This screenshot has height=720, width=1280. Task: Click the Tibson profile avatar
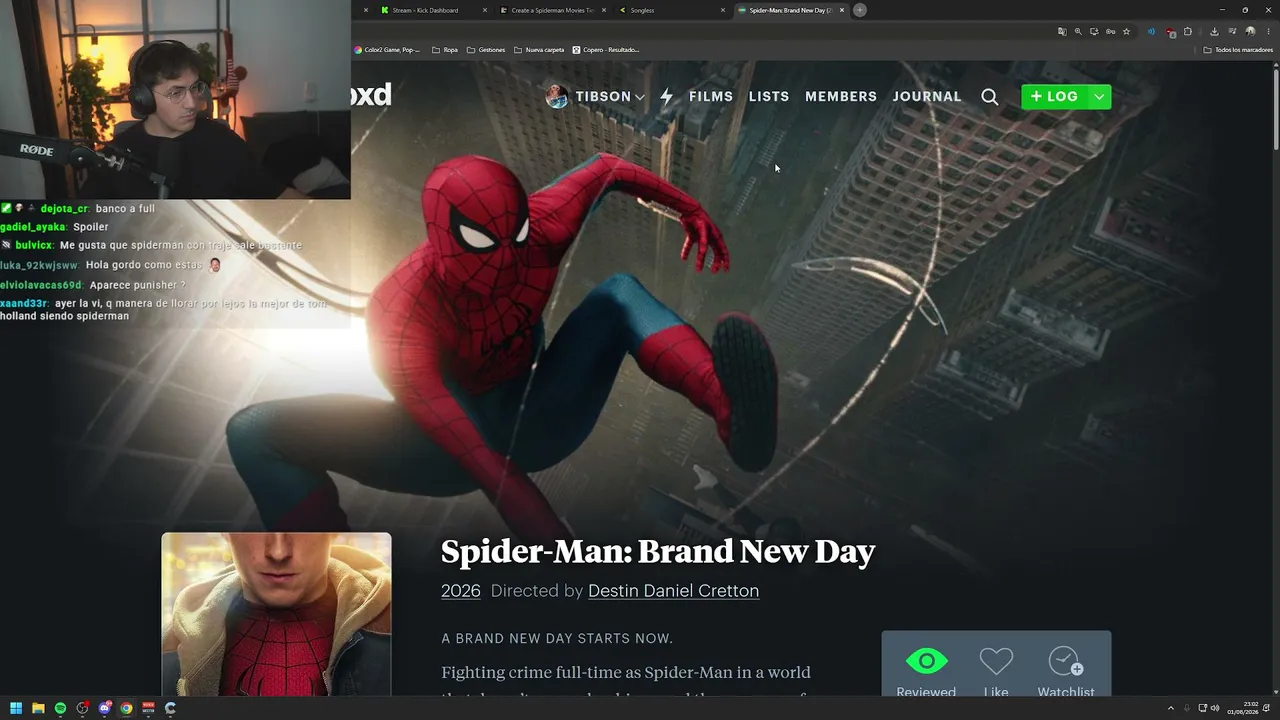click(x=557, y=96)
